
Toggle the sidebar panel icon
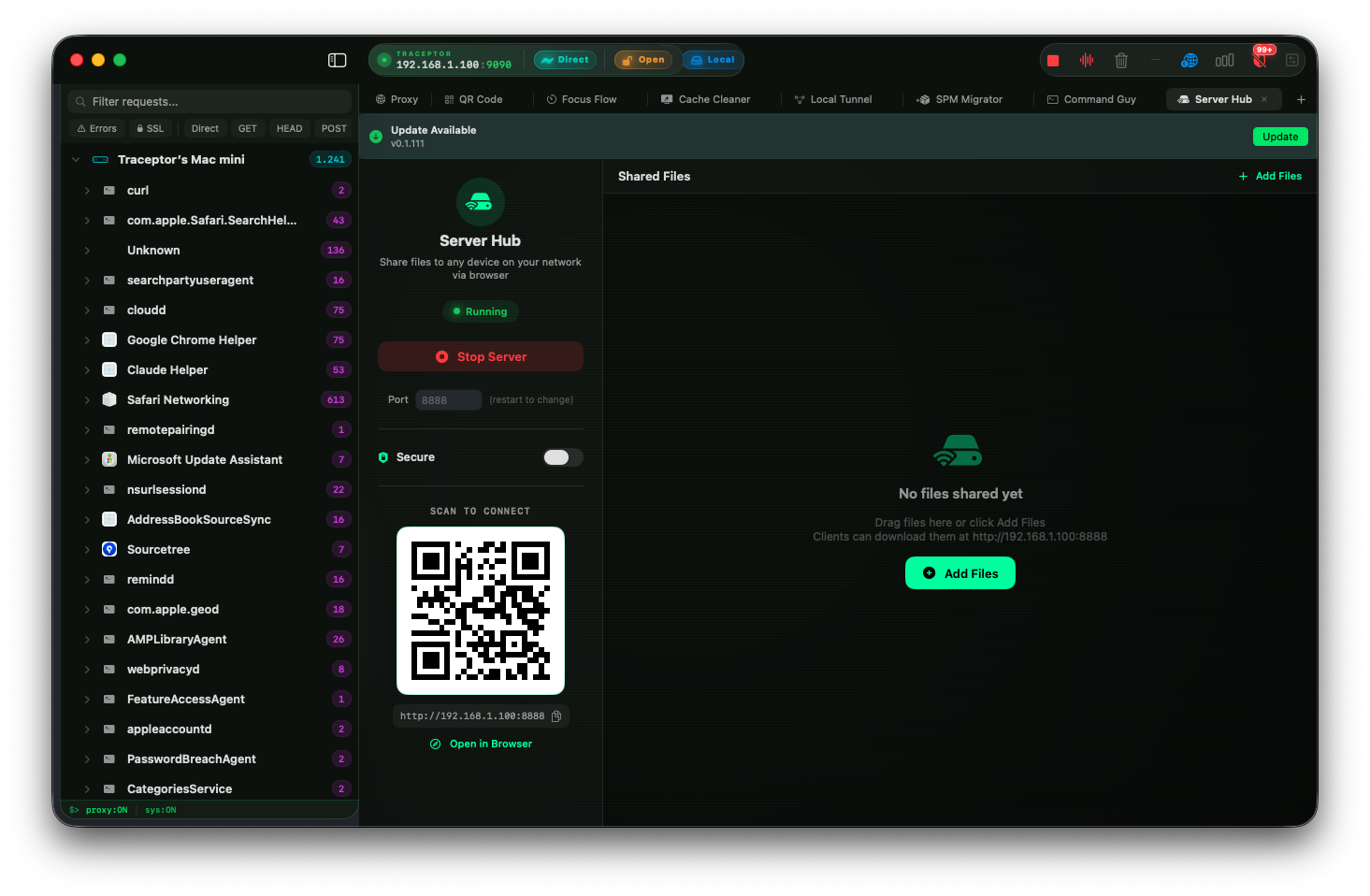pos(338,61)
